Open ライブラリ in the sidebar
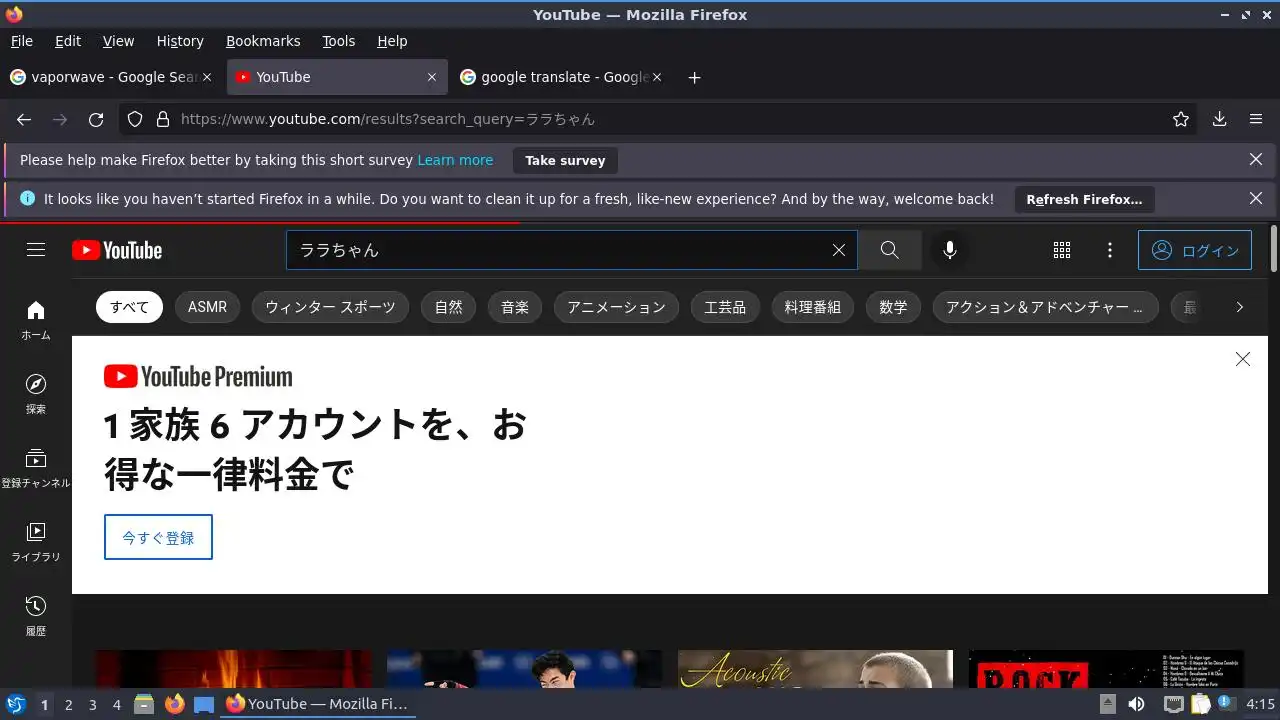The image size is (1280, 720). pos(36,542)
